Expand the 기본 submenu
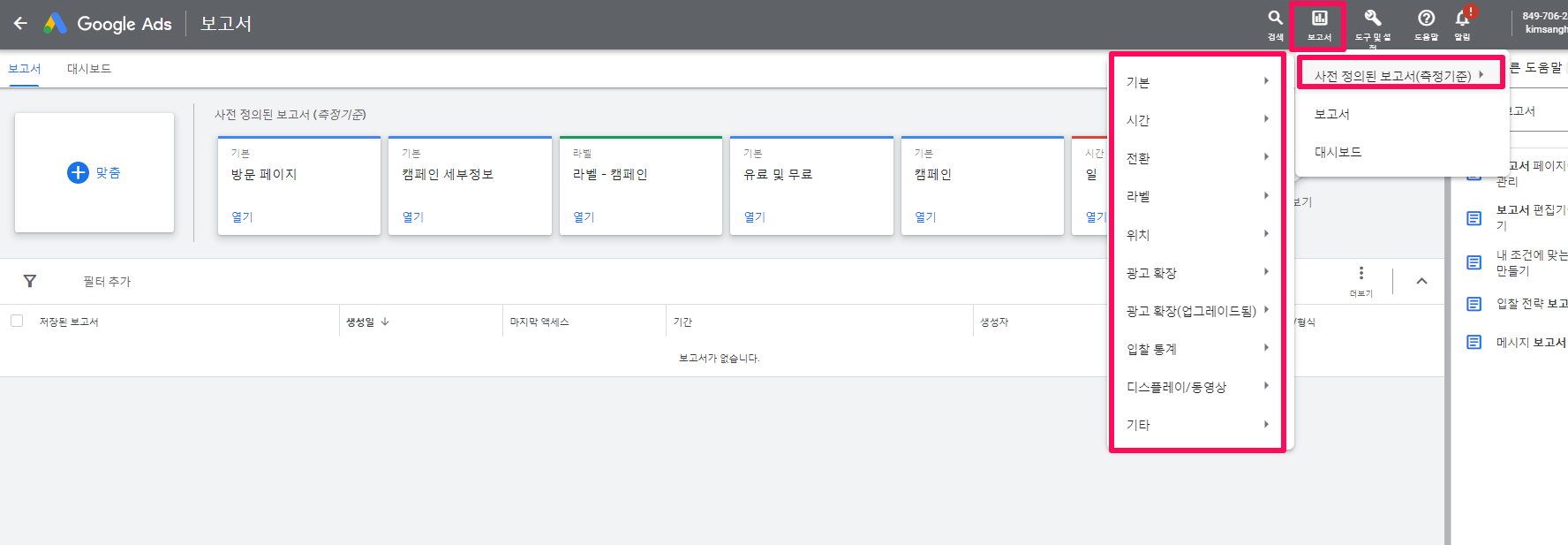The height and width of the screenshot is (545, 1568). pyautogui.click(x=1196, y=82)
